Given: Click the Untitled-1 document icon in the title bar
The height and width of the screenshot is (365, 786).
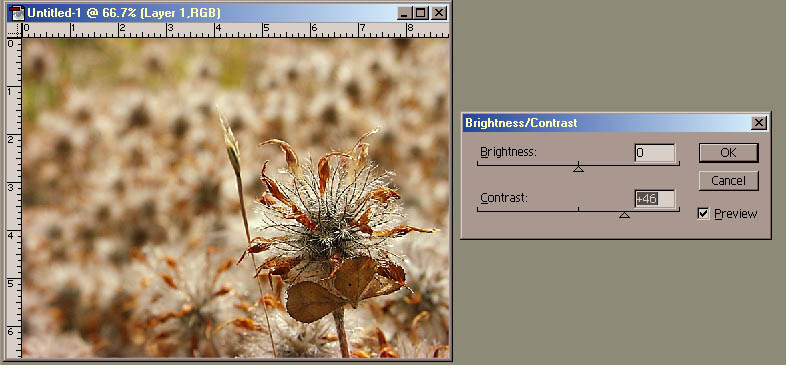Looking at the screenshot, I should [x=17, y=13].
